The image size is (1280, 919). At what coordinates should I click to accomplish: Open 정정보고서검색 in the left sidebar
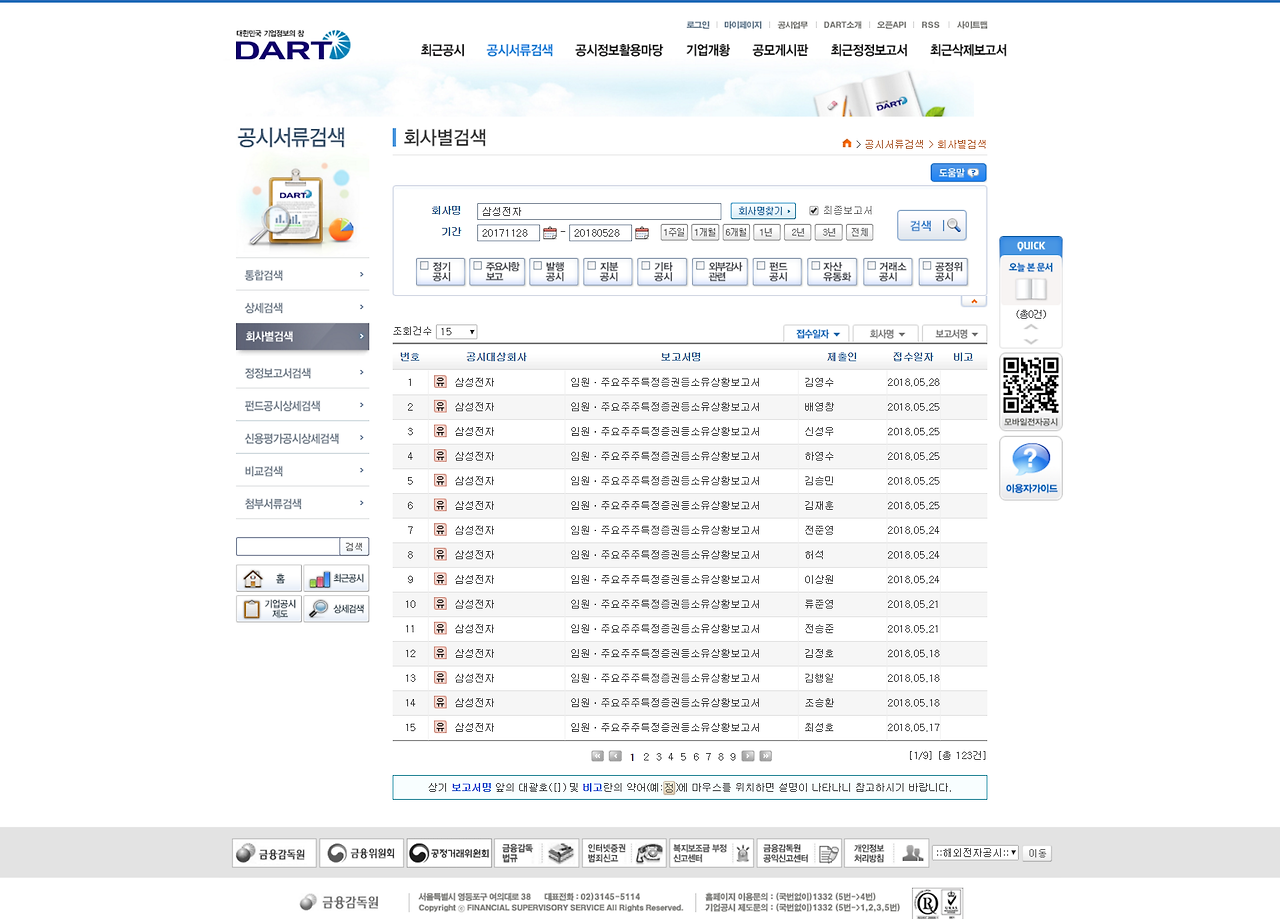[x=303, y=373]
